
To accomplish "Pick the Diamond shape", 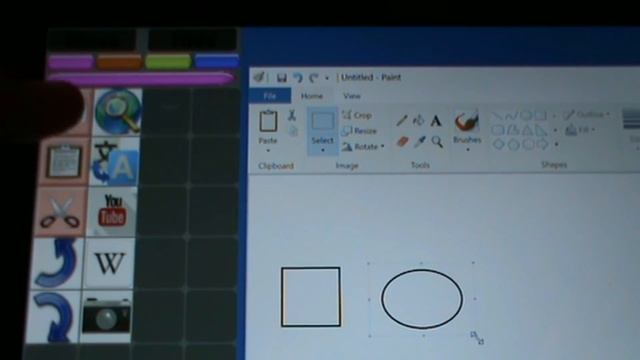I will [x=498, y=144].
